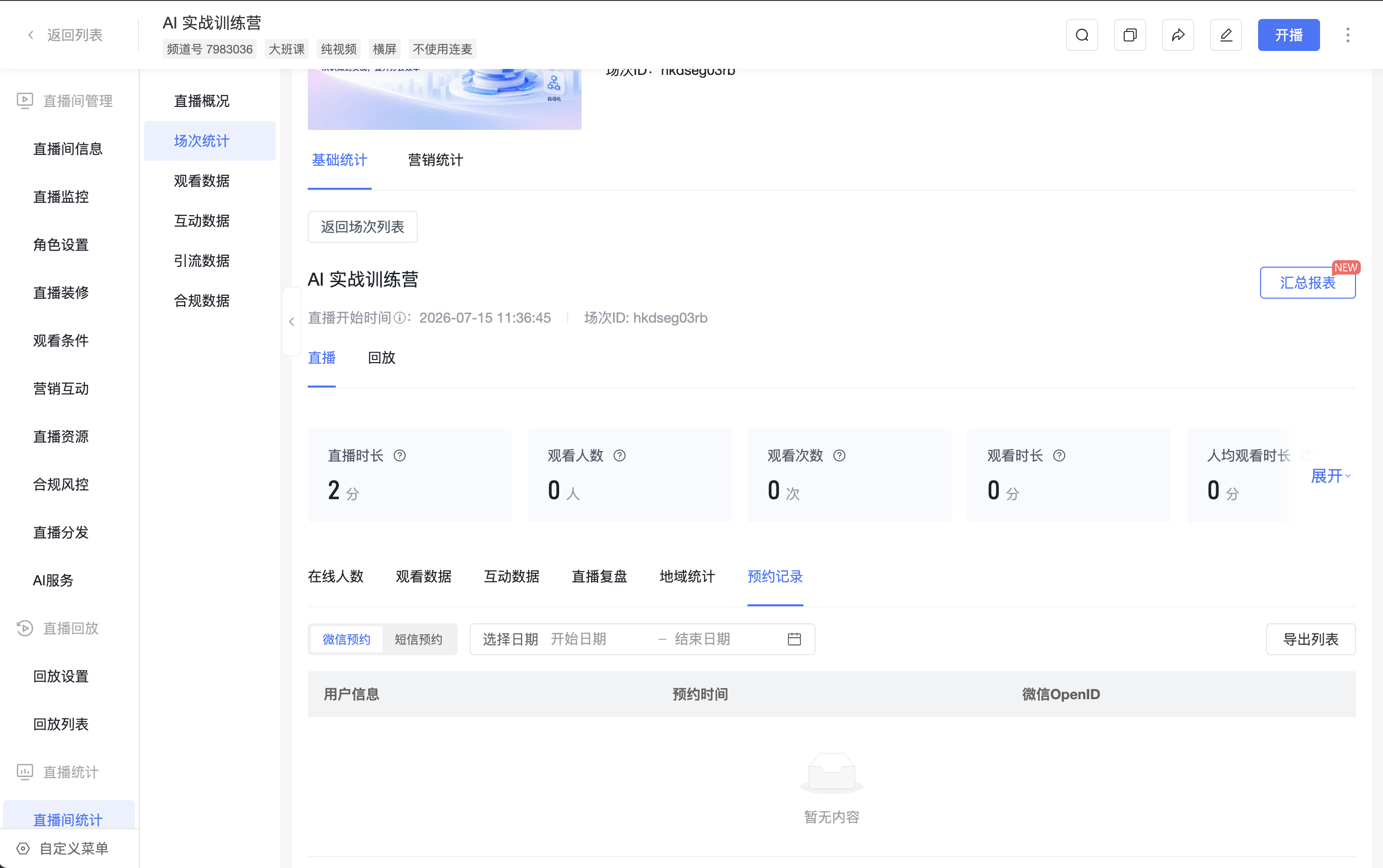1383x868 pixels.
Task: Click 返回列表 link at top left
Action: [x=74, y=35]
